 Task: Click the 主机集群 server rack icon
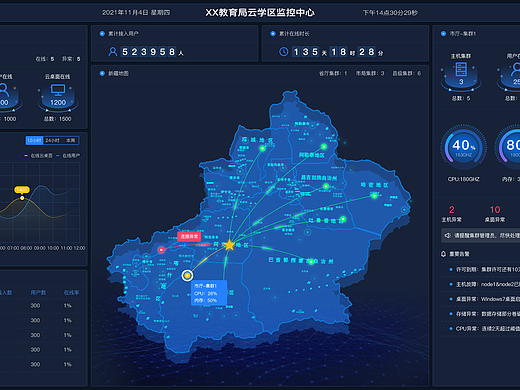coord(461,70)
